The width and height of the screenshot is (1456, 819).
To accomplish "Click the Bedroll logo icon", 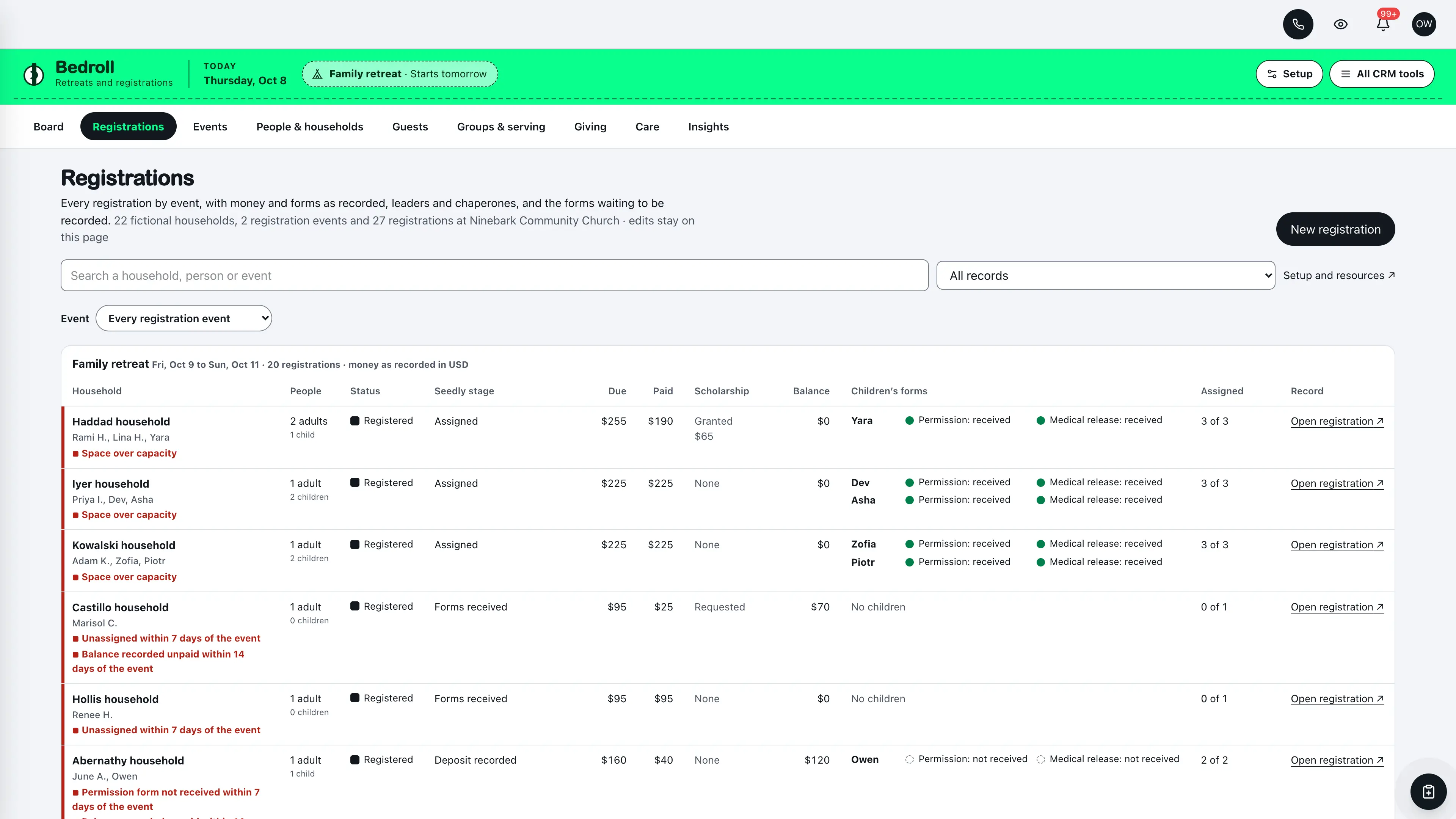I will click(x=33, y=74).
